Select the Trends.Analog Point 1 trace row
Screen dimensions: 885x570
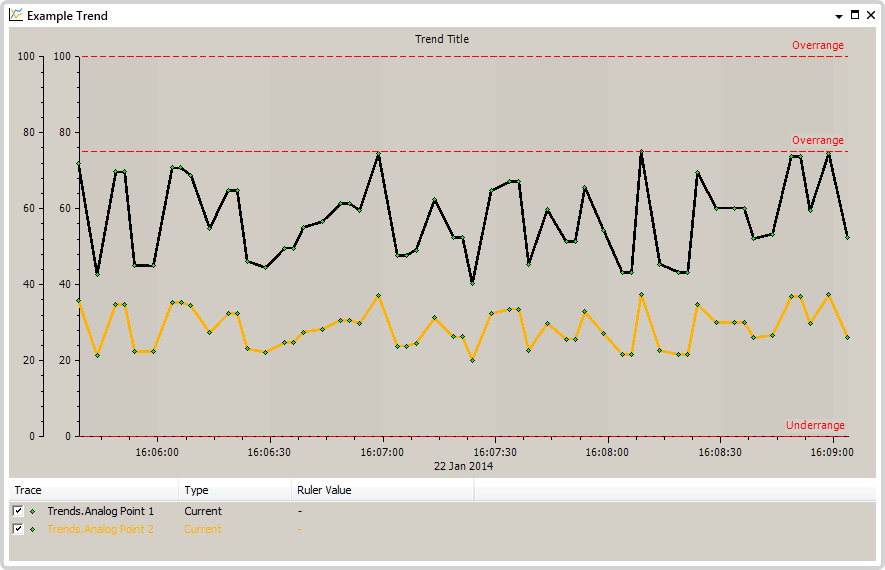(101, 511)
